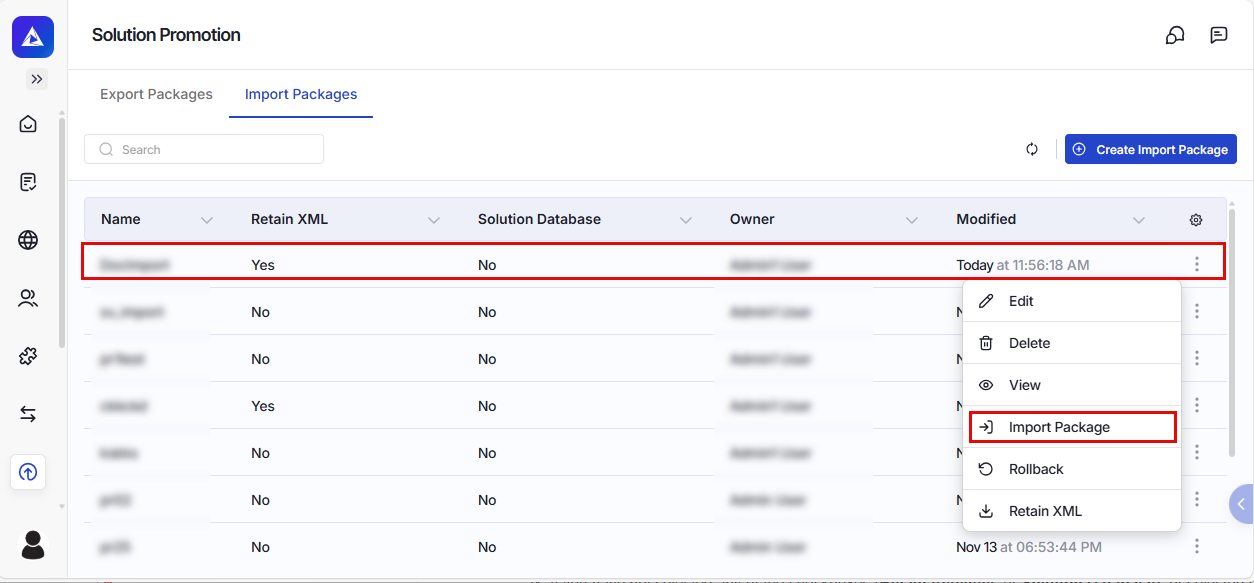Select the Import Packages tab
Screen dimensions: 1254x583
(x=301, y=94)
